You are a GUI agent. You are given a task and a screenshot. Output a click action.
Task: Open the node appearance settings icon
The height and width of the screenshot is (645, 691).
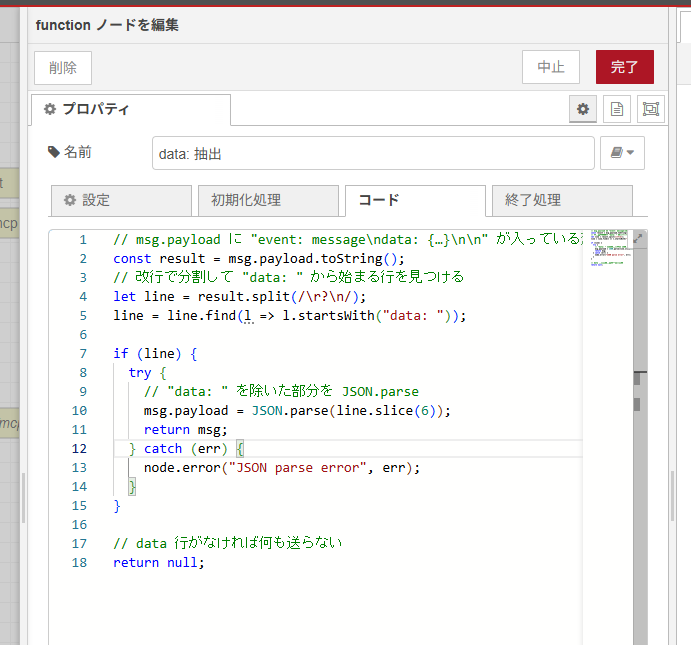[x=650, y=109]
